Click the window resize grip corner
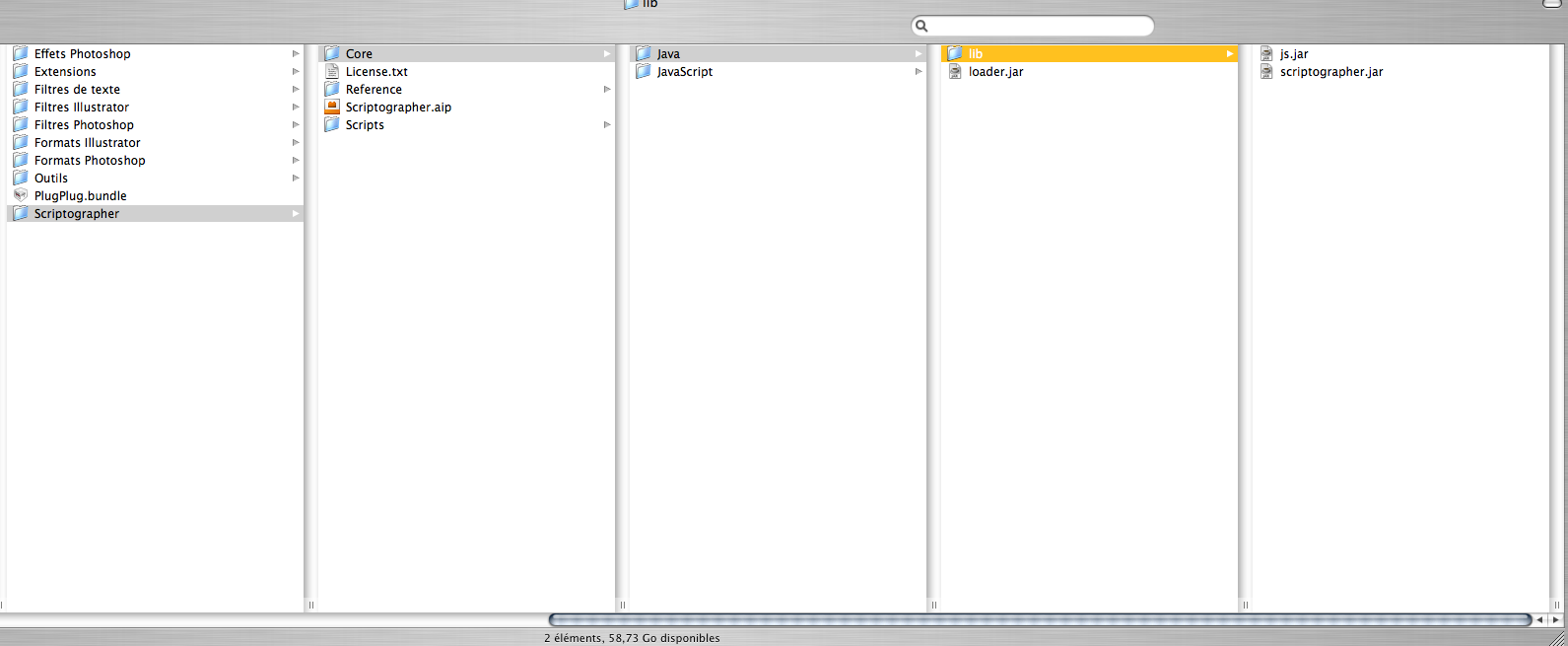1568x646 pixels. [1558, 637]
